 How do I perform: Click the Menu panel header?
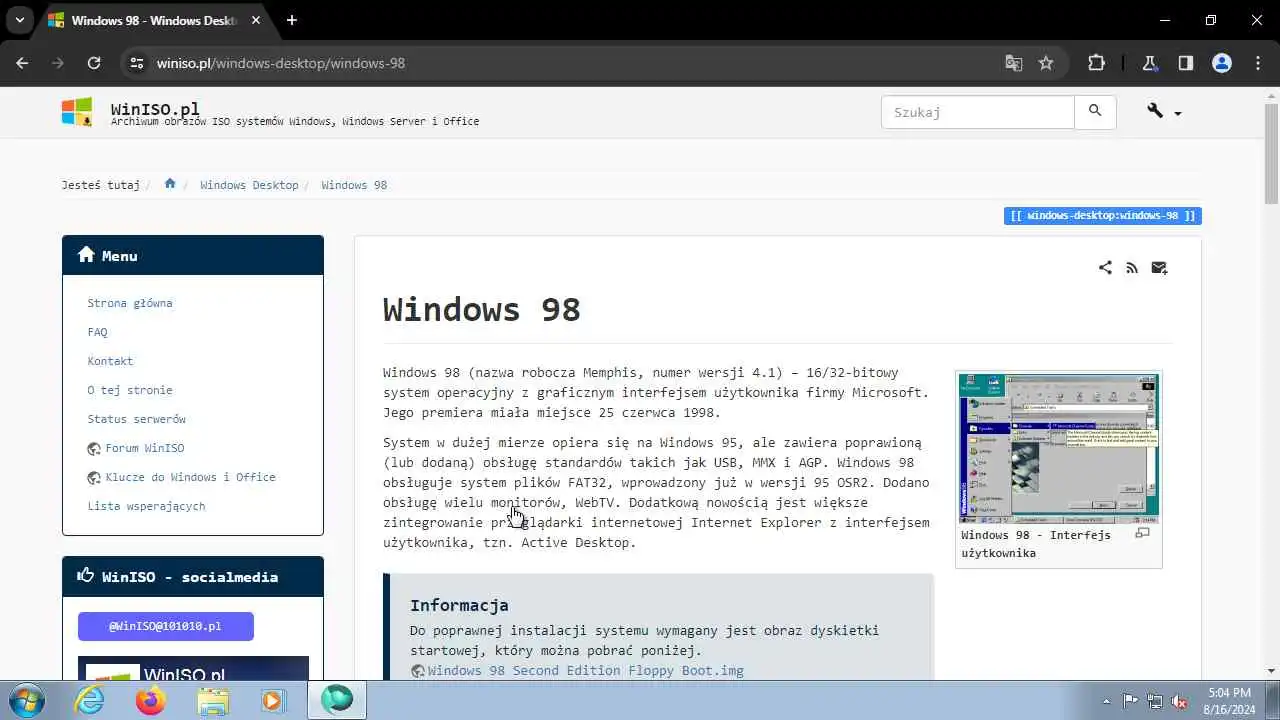click(x=193, y=256)
